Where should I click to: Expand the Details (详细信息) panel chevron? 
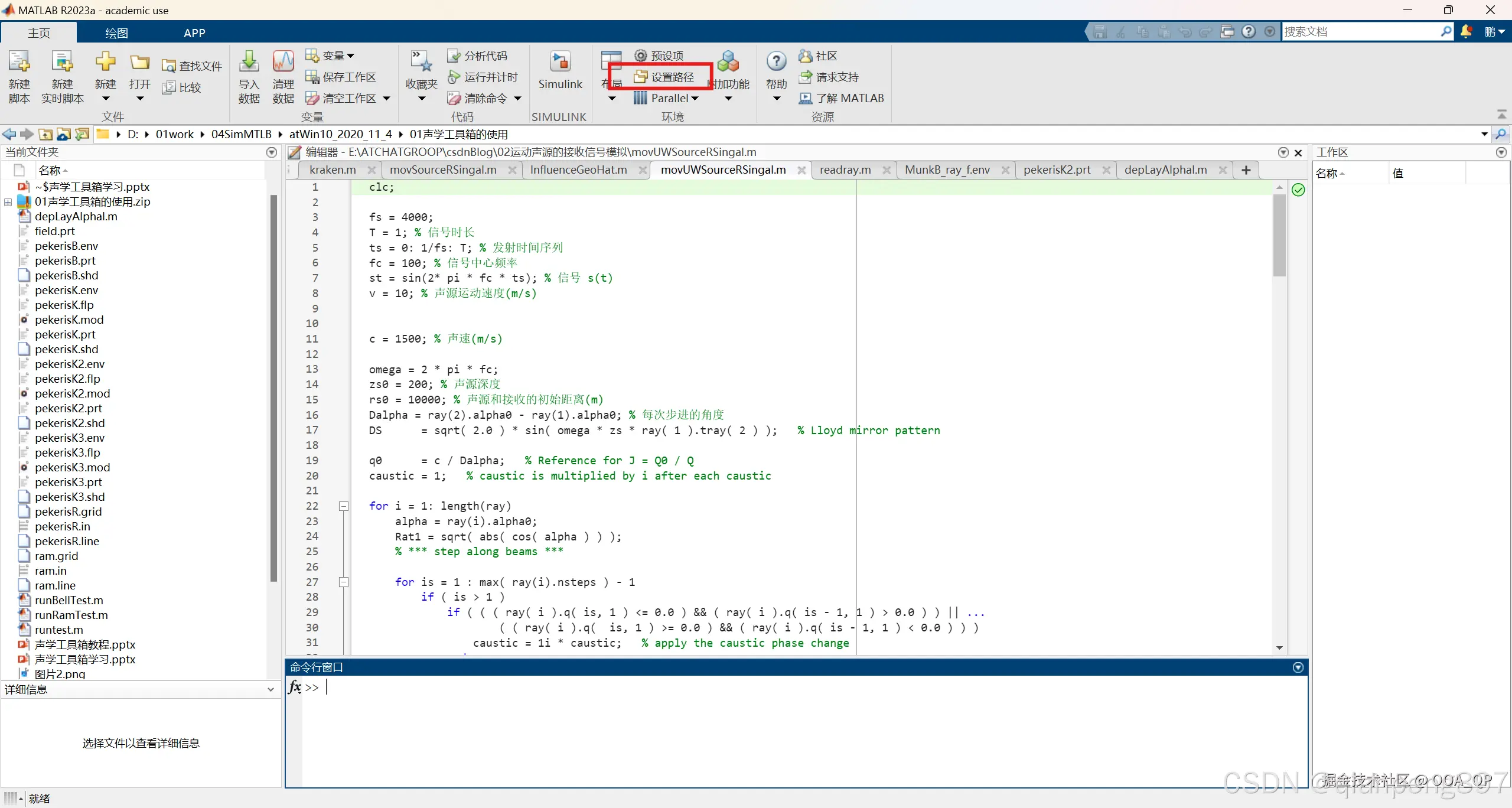(271, 689)
